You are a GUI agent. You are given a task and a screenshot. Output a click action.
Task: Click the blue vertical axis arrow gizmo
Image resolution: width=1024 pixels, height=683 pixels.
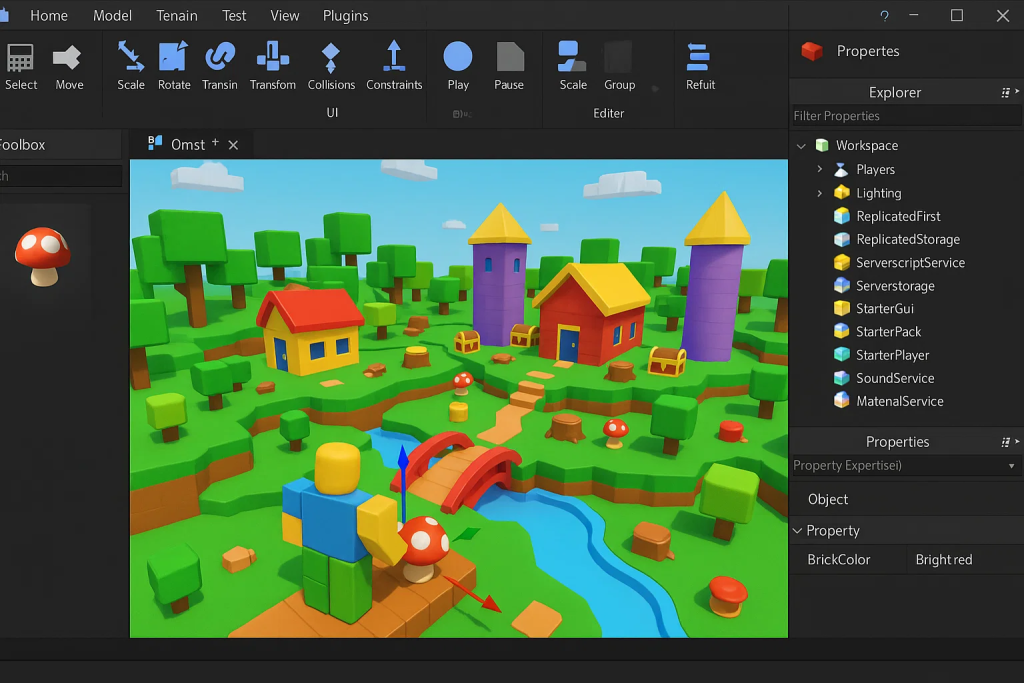click(403, 483)
